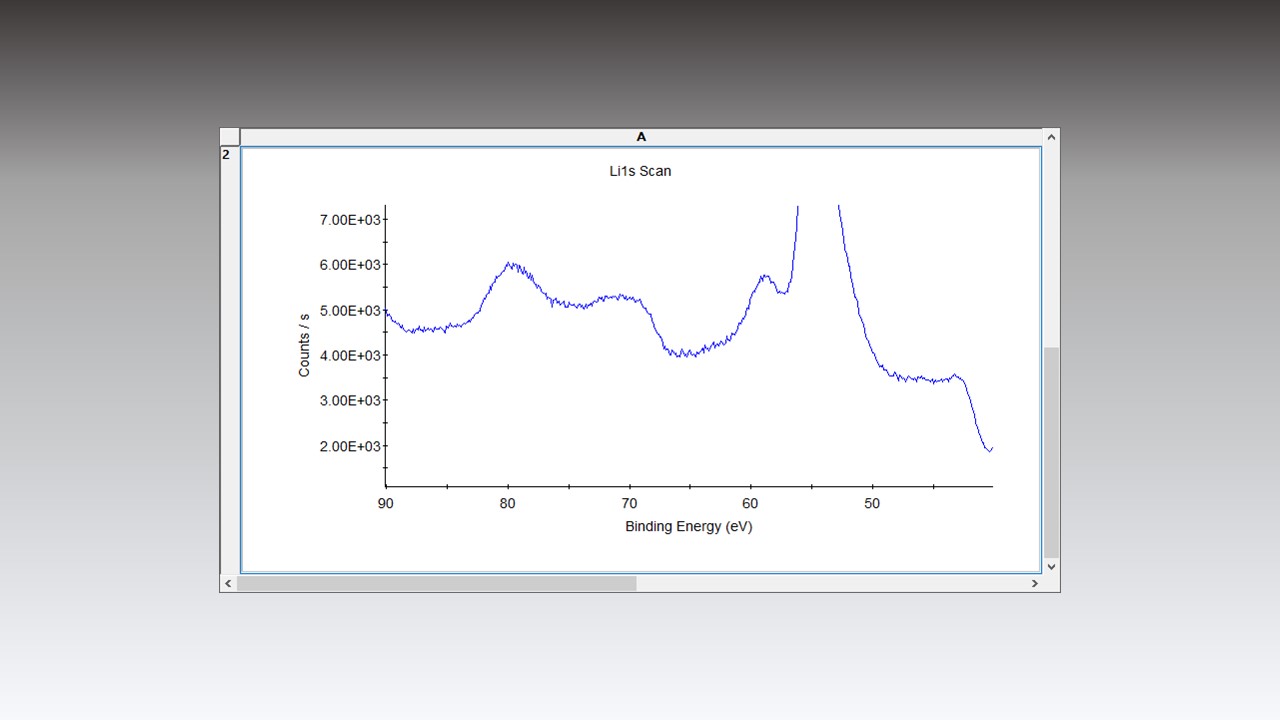Click the horizontal scrollbar right arrow
Screen dimensions: 1280x720
point(1035,583)
